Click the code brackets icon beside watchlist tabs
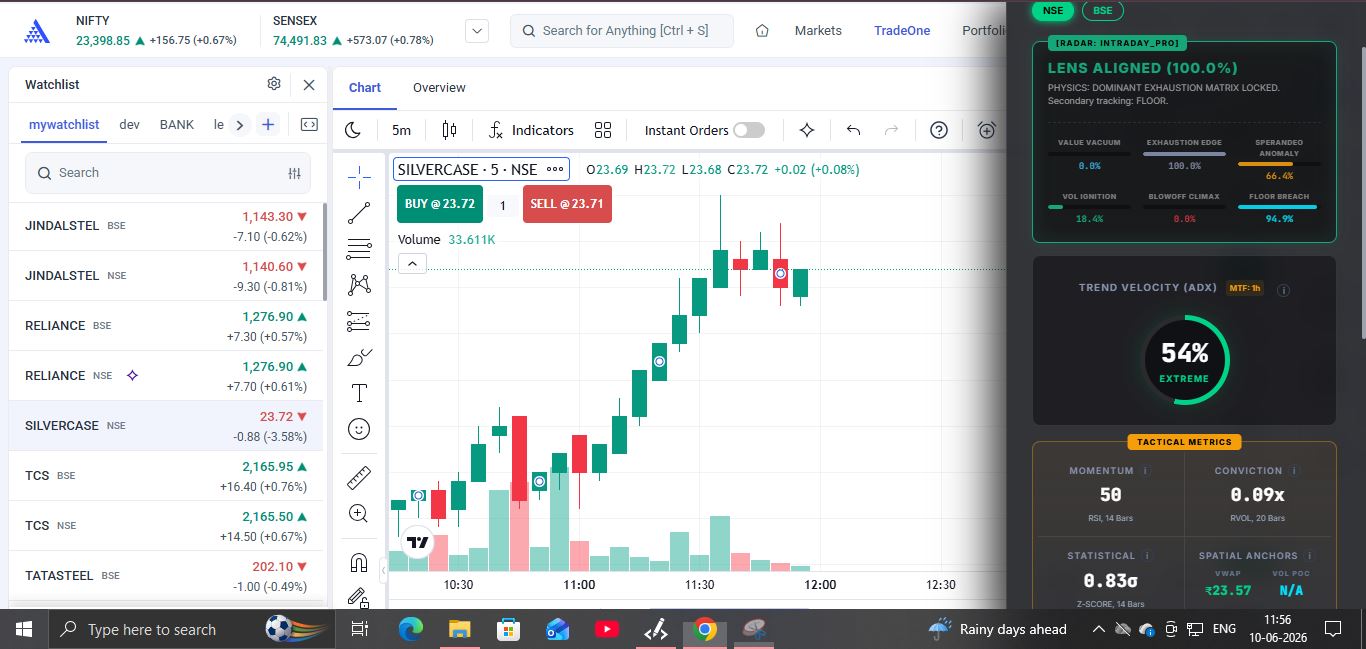Viewport: 1366px width, 649px height. tap(309, 125)
